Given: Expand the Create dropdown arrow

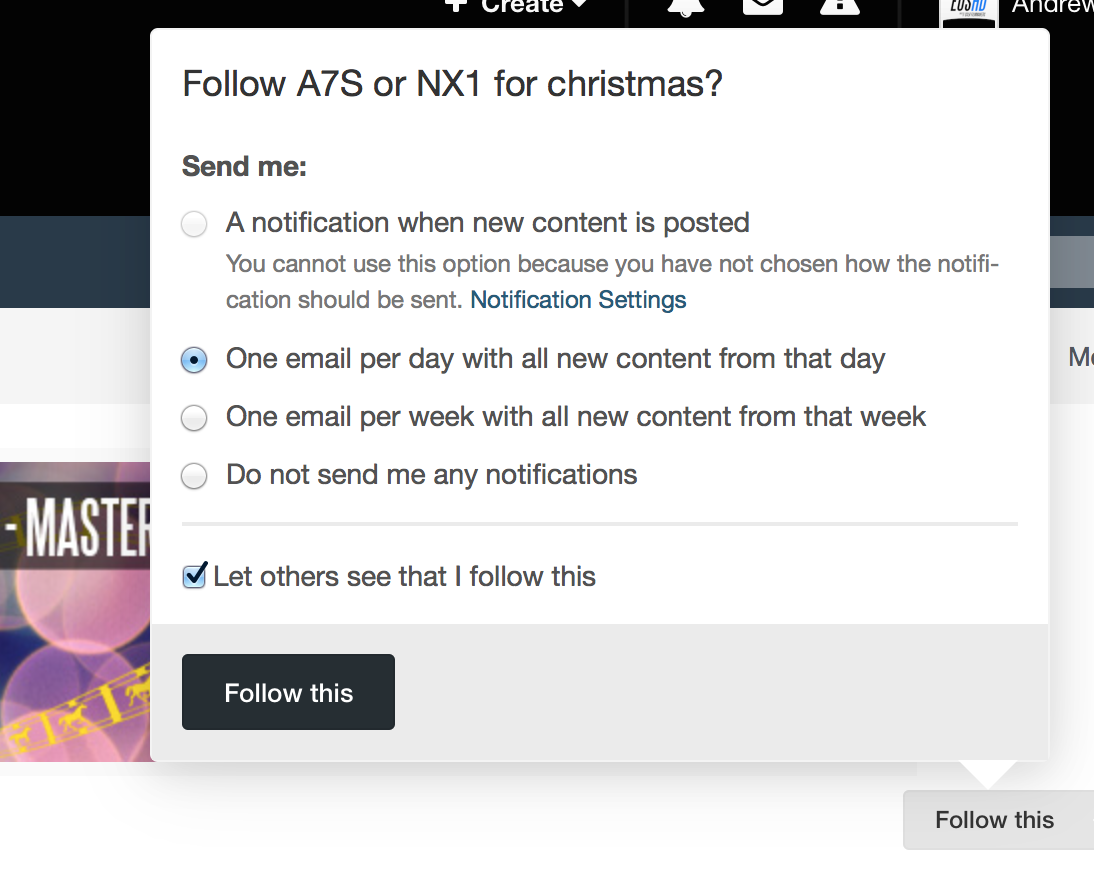Looking at the screenshot, I should pos(579,6).
